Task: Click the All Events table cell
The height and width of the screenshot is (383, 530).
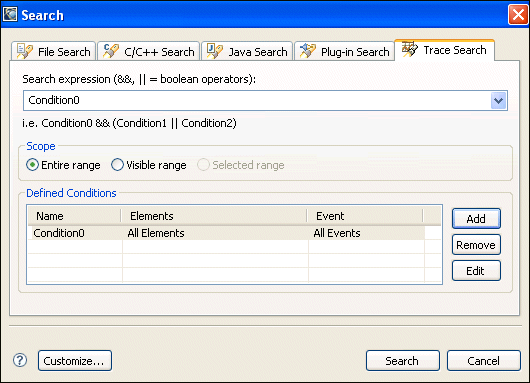Action: [x=366, y=233]
